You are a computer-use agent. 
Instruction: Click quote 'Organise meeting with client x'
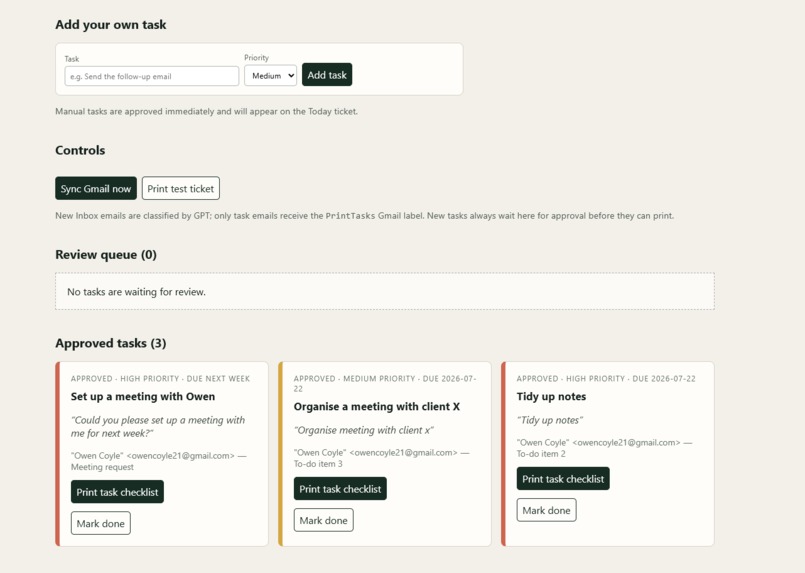pos(363,430)
